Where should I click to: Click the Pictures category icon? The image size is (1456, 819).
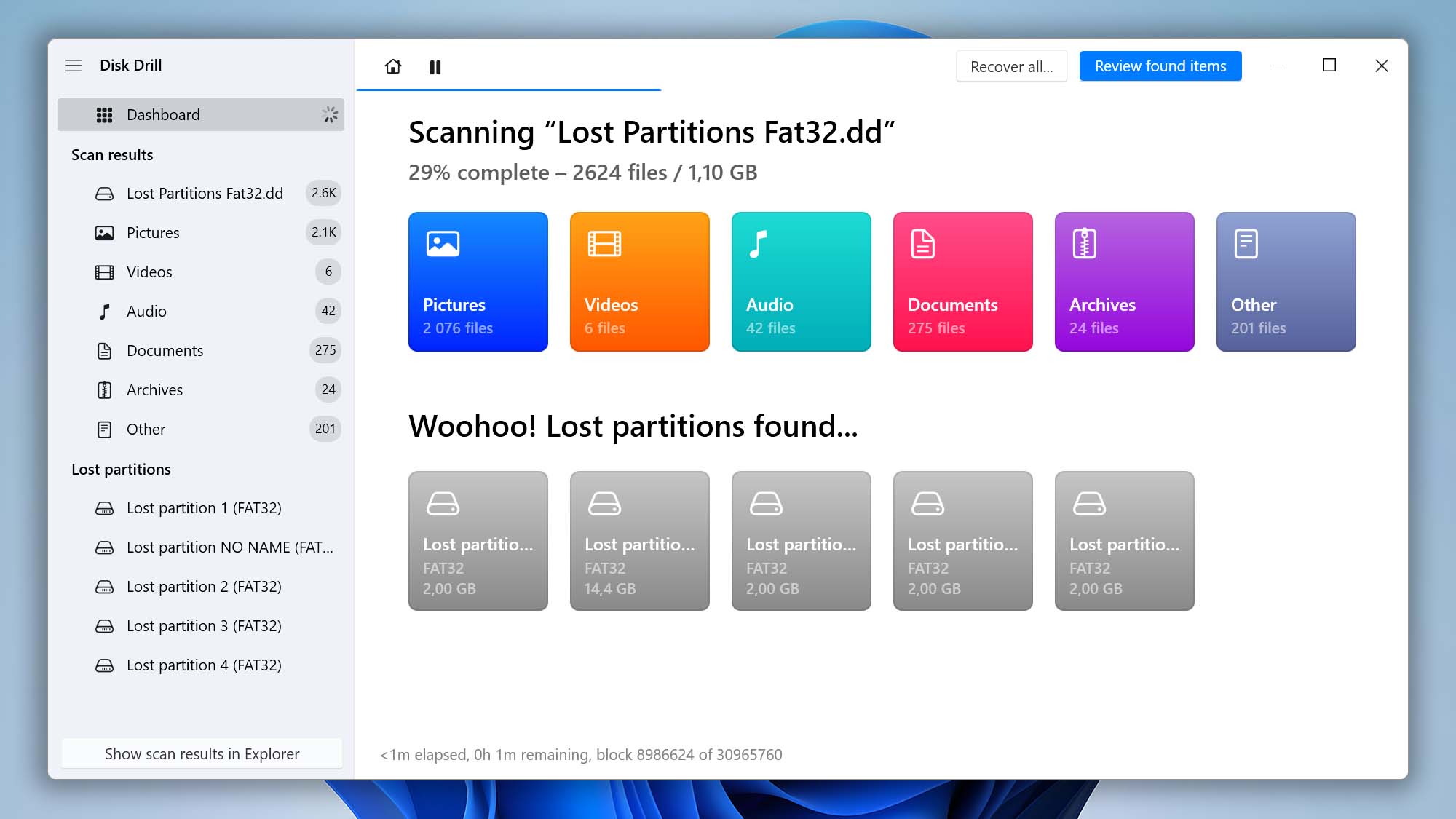(444, 244)
